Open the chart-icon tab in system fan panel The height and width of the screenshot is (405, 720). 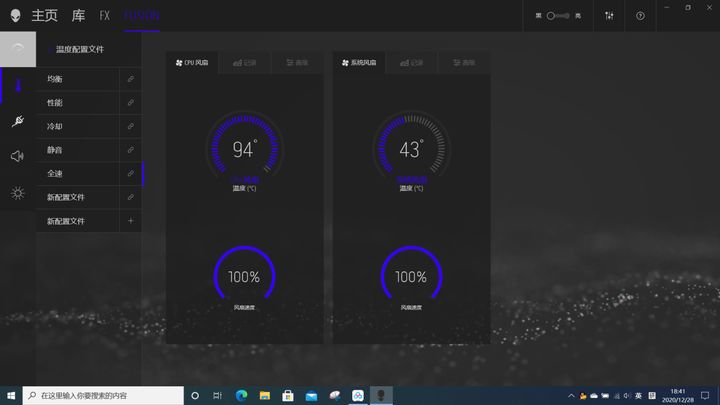tap(412, 62)
